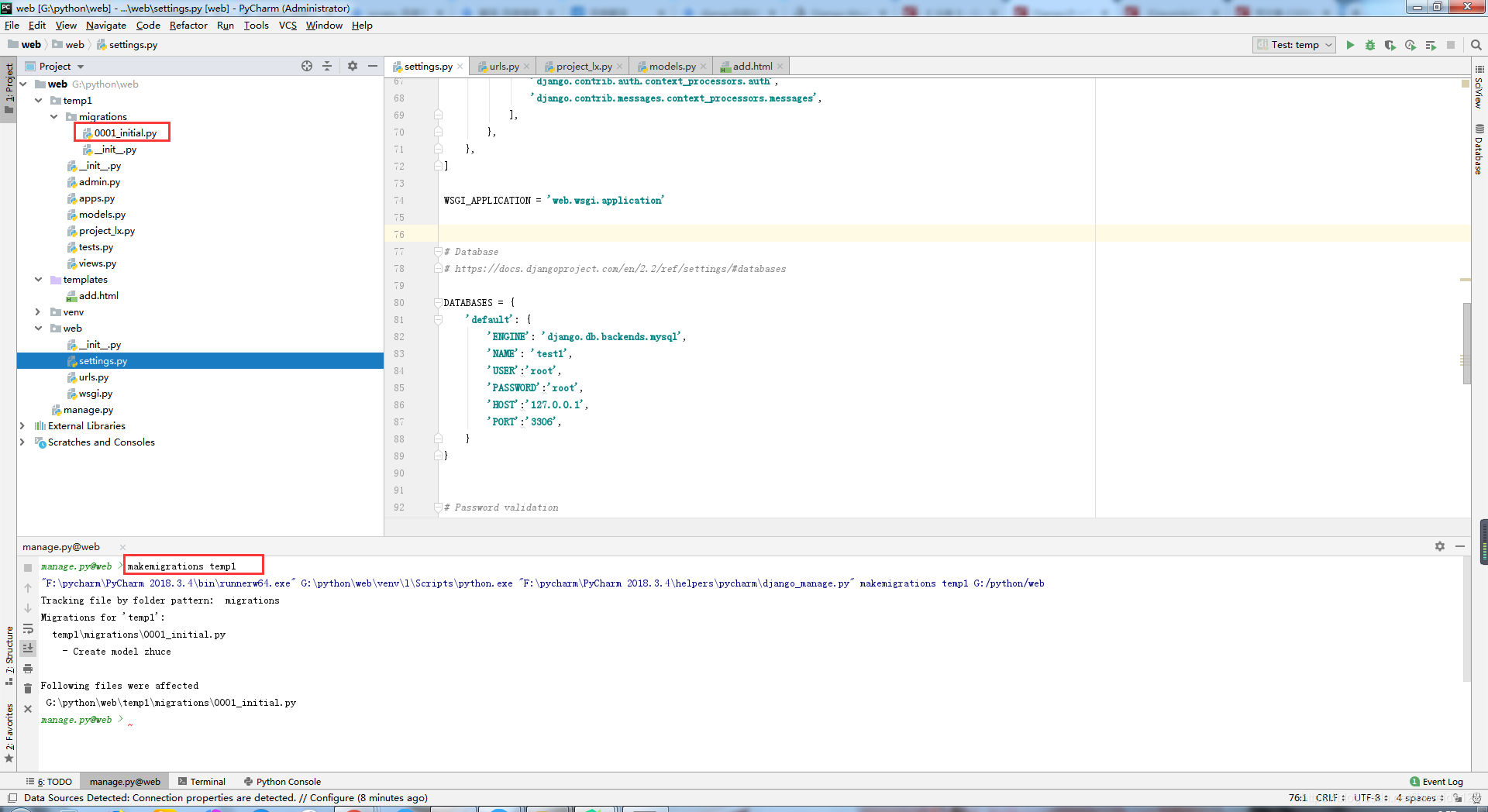The height and width of the screenshot is (812, 1488).
Task: Open the SciView tool window
Action: 1479,88
